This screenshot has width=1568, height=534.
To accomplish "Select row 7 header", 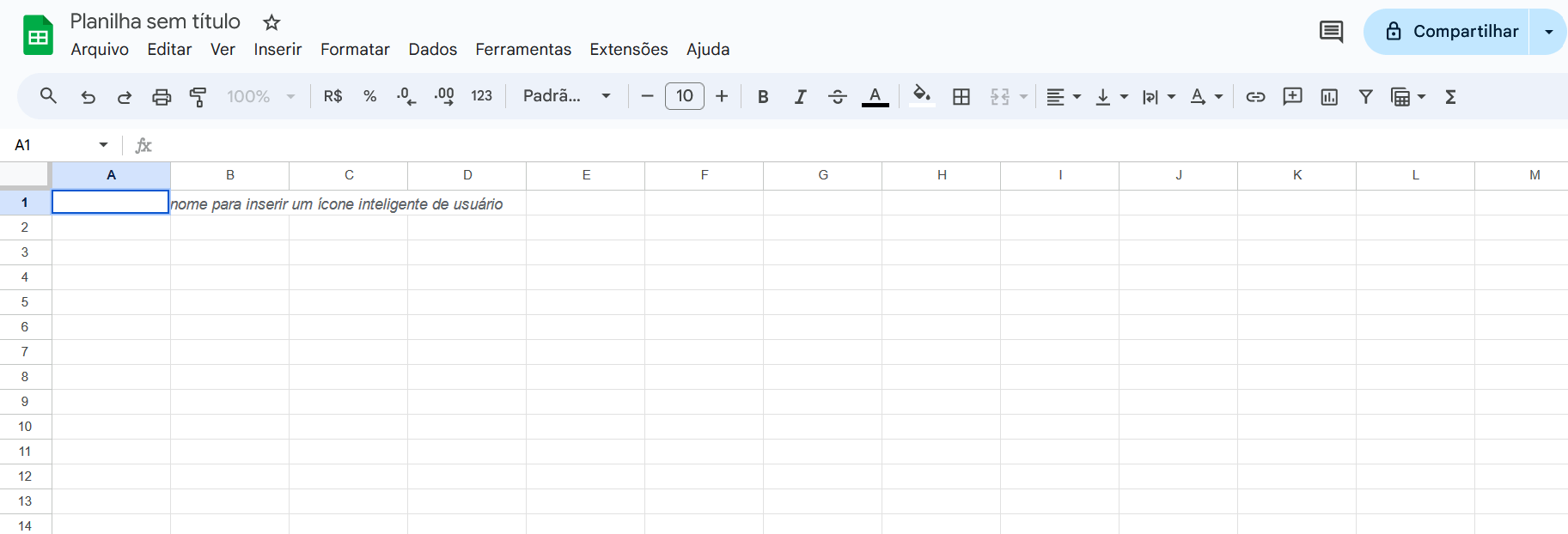I will tap(25, 352).
